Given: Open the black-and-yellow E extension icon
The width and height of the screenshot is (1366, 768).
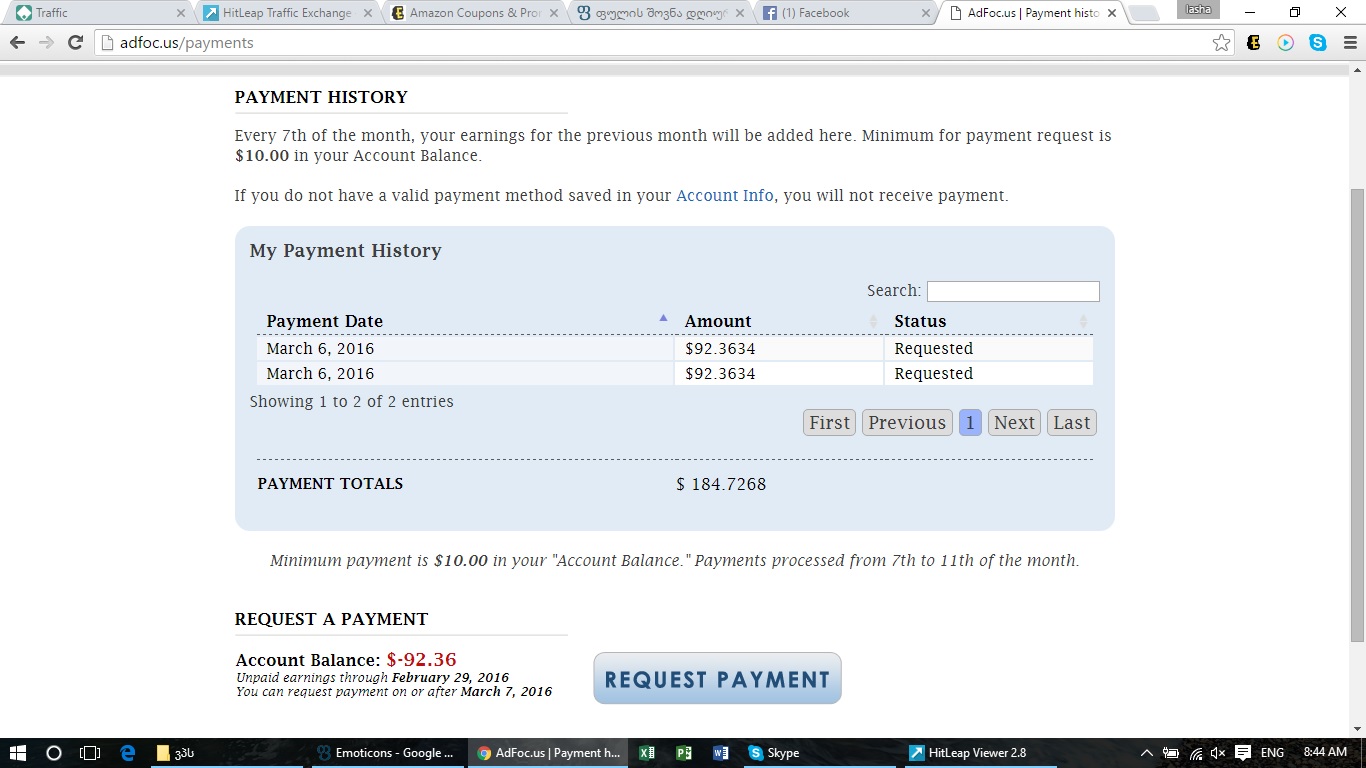Looking at the screenshot, I should point(1254,43).
